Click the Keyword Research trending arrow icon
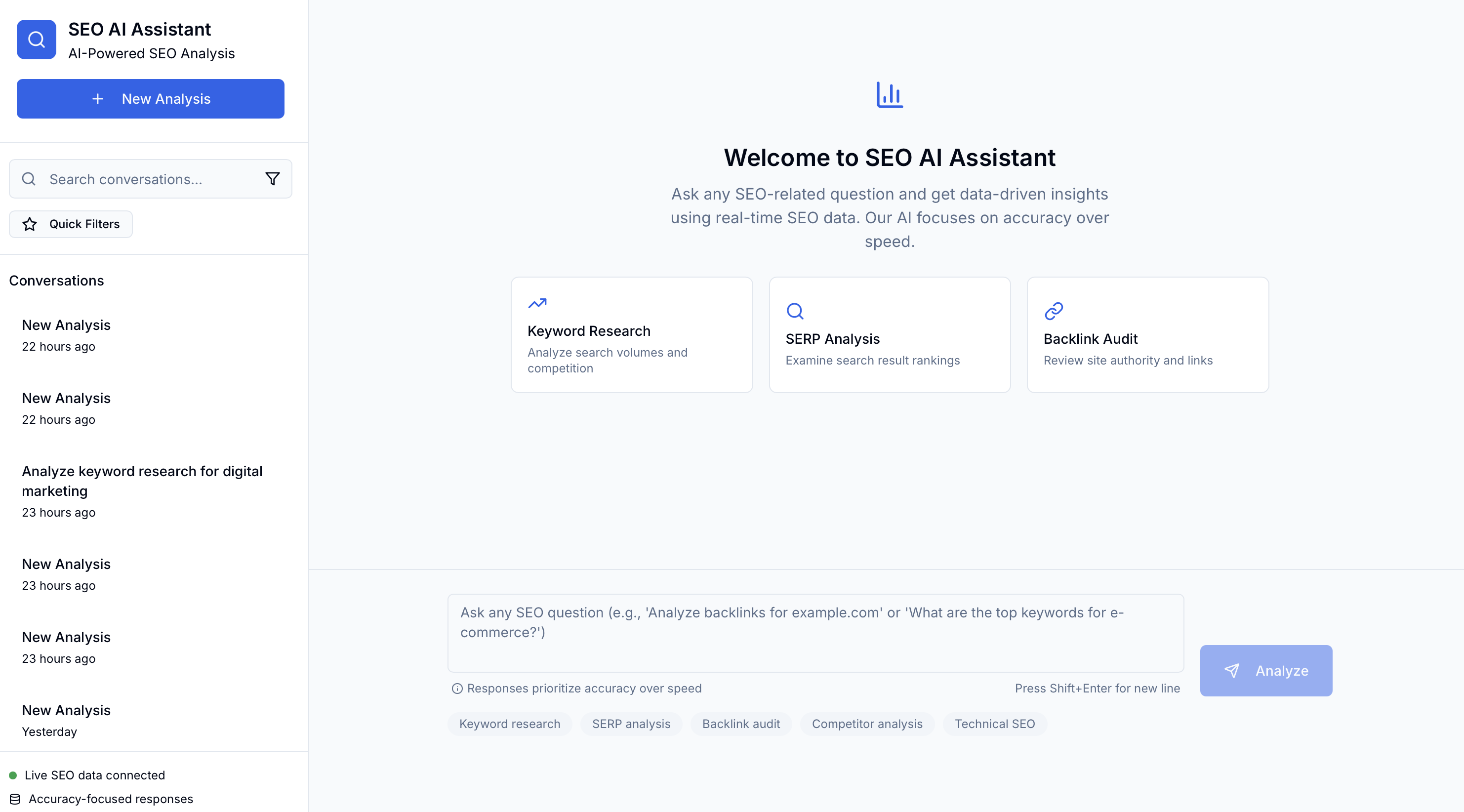1464x812 pixels. click(537, 303)
